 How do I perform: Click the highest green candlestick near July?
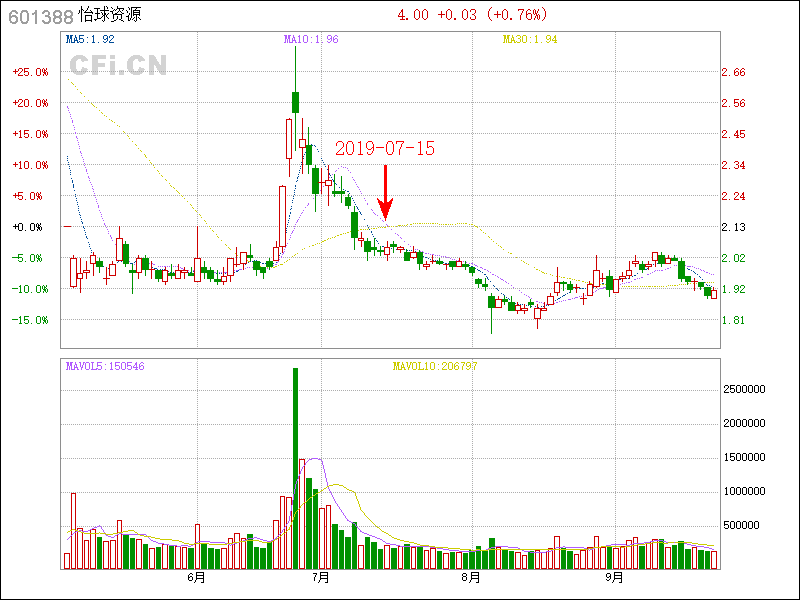pyautogui.click(x=296, y=101)
